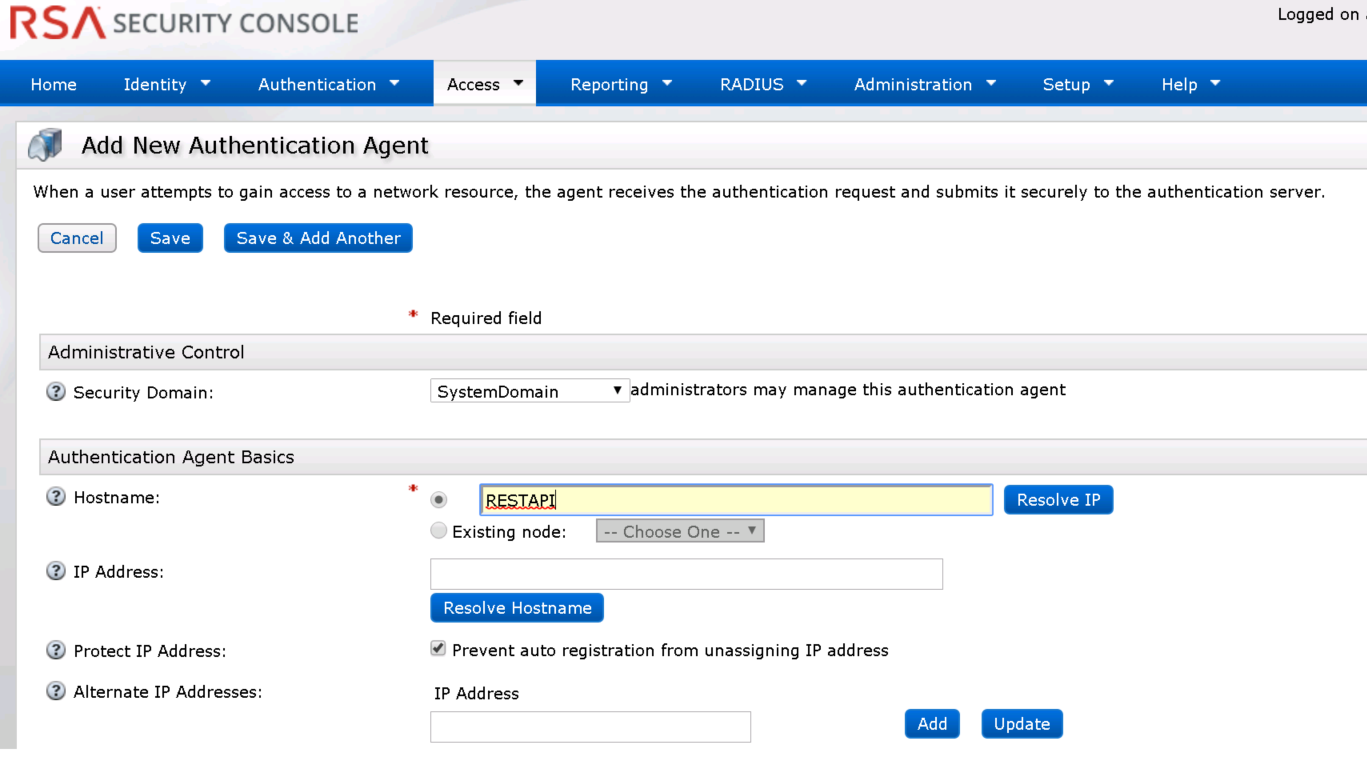
Task: Open the Identity menu dropdown
Action: (166, 84)
